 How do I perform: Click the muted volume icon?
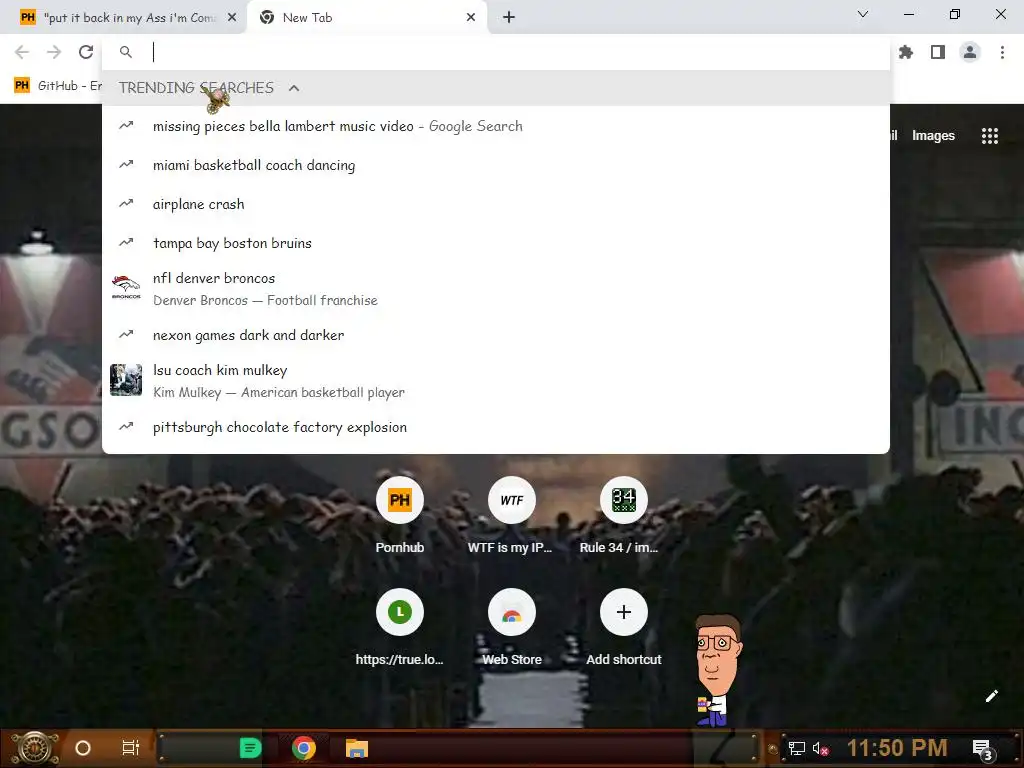pyautogui.click(x=820, y=748)
